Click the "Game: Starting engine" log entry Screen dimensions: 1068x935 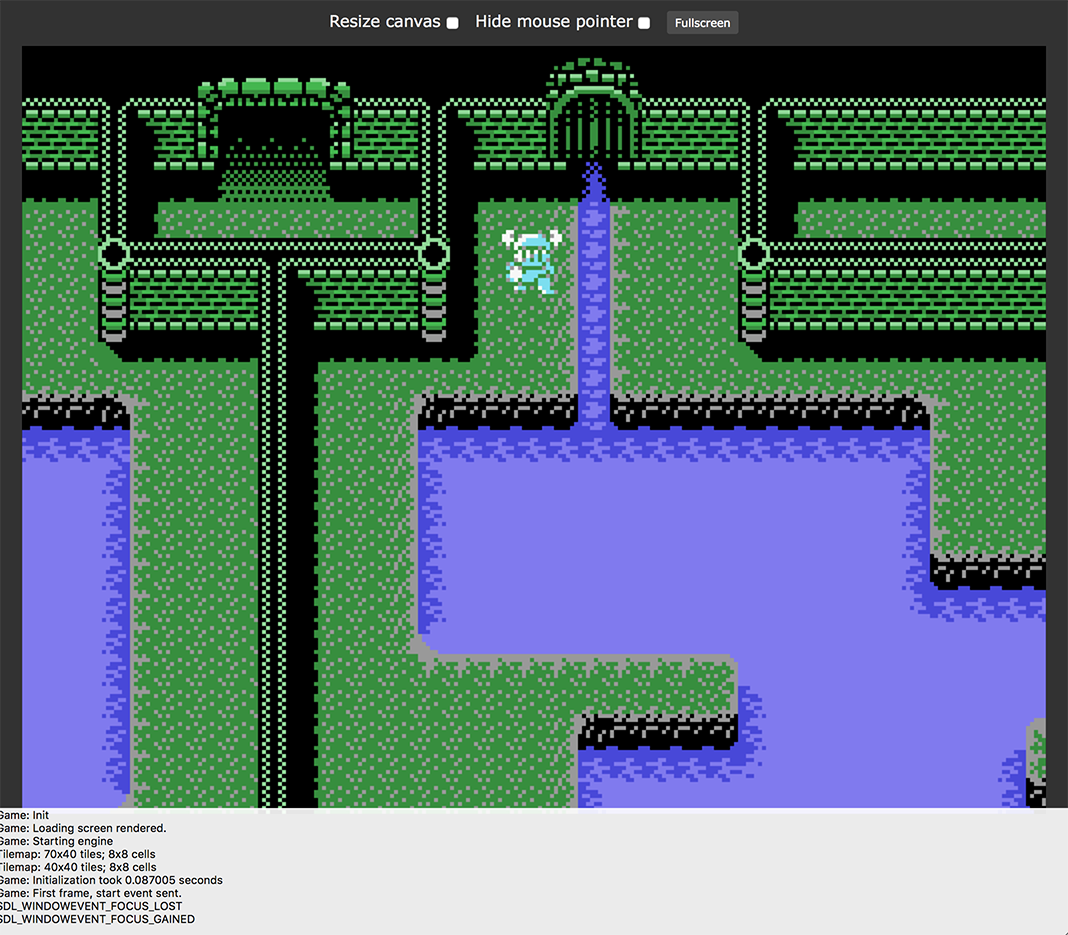pyautogui.click(x=56, y=842)
